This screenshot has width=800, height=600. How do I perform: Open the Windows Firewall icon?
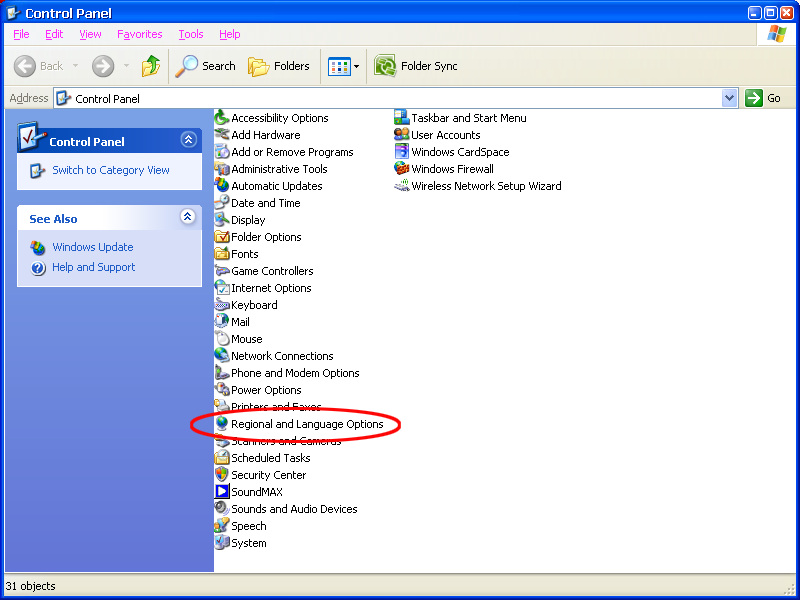(402, 169)
